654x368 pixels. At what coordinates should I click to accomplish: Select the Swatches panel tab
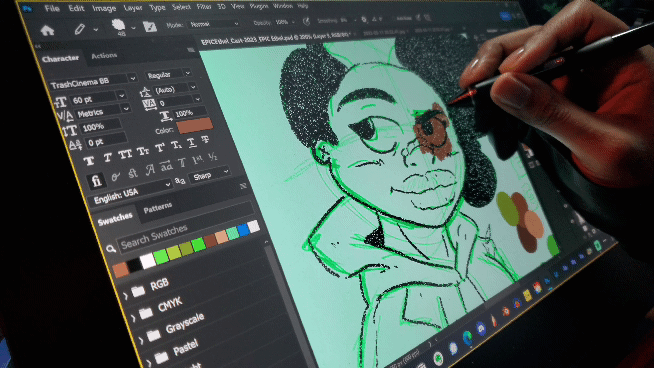(x=115, y=219)
